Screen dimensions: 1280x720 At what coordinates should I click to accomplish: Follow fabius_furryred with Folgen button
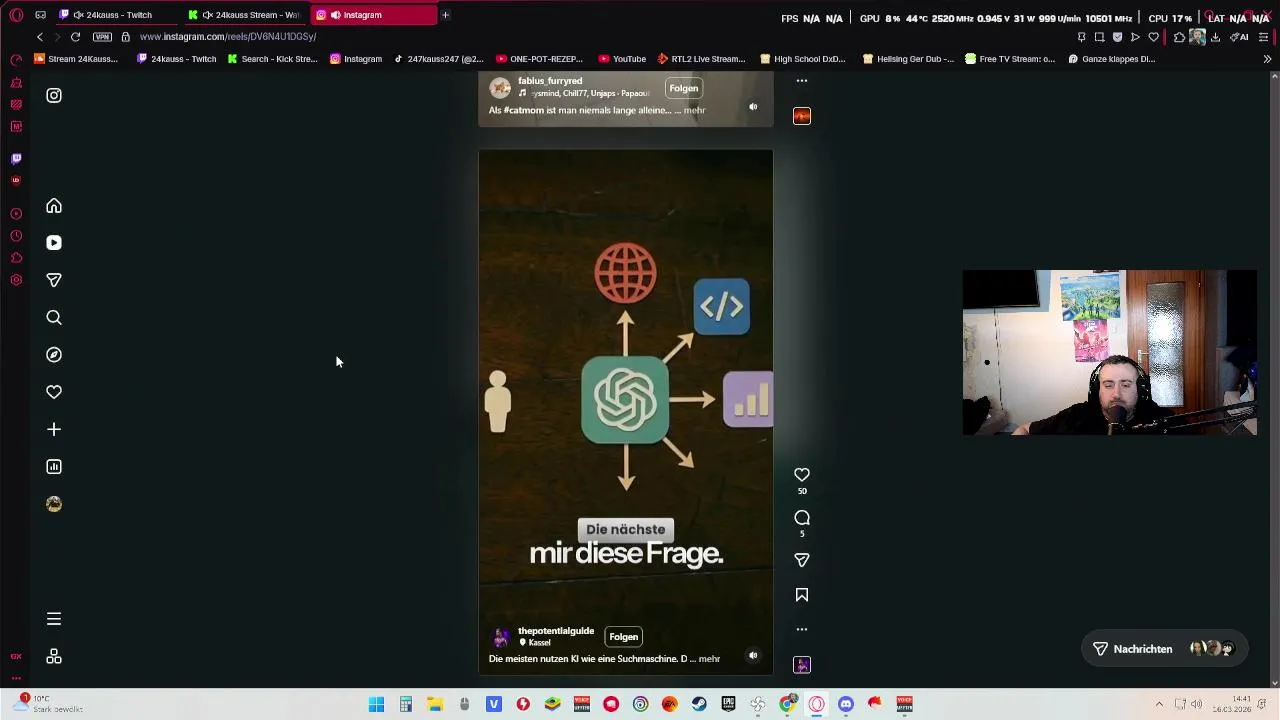click(x=684, y=88)
